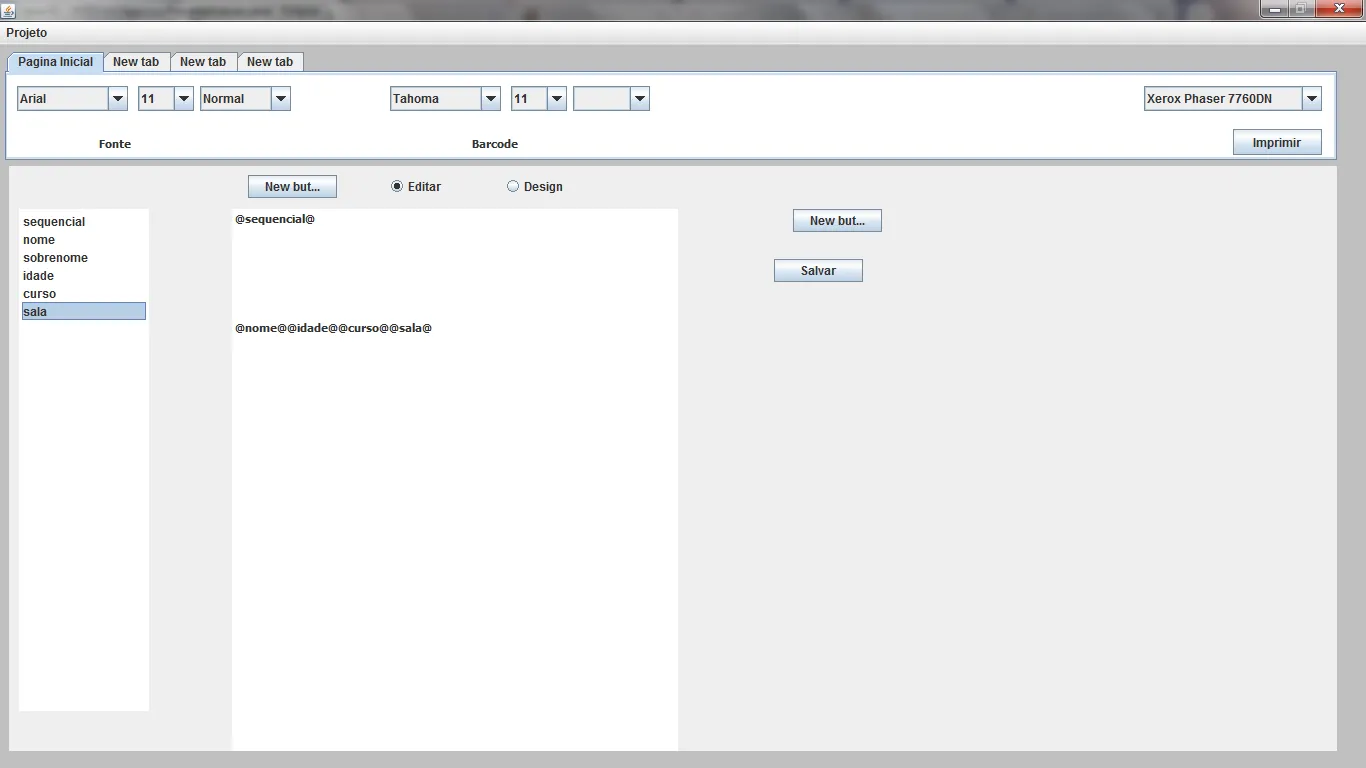
Task: Click the Imprimir button
Action: 1277,143
